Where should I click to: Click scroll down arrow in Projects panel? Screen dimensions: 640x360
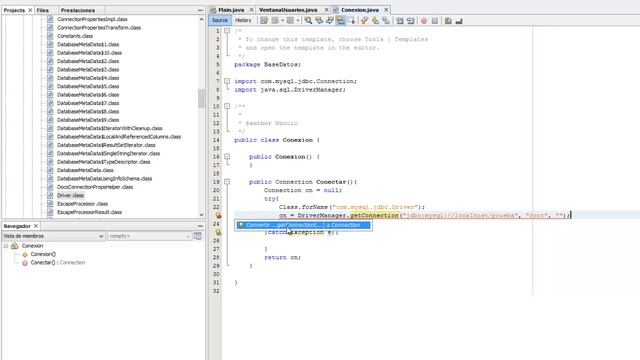[201, 215]
